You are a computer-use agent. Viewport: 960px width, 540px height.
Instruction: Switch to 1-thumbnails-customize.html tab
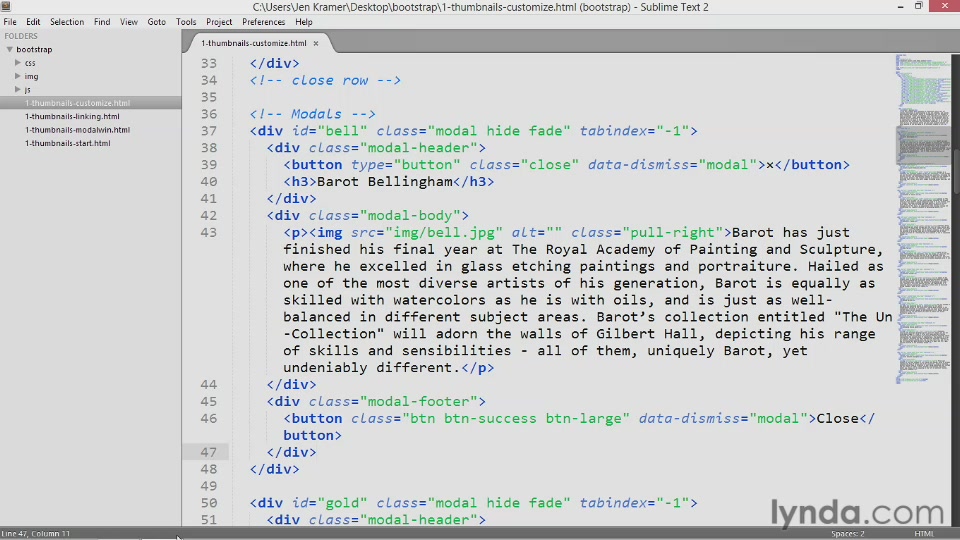click(253, 43)
